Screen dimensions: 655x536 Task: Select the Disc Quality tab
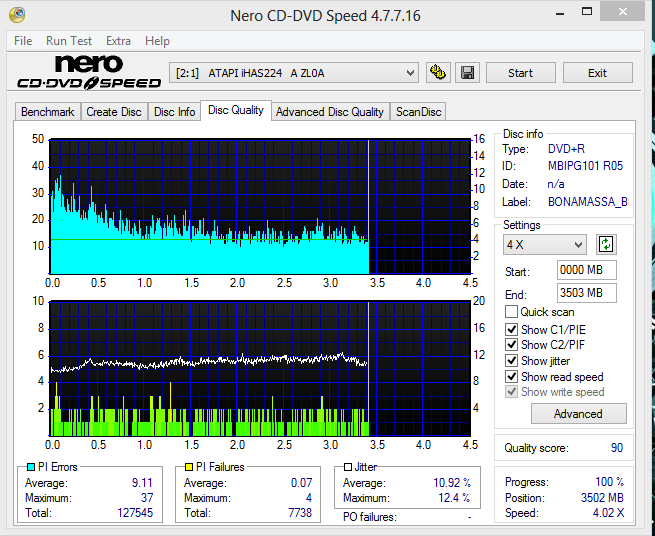[x=236, y=110]
